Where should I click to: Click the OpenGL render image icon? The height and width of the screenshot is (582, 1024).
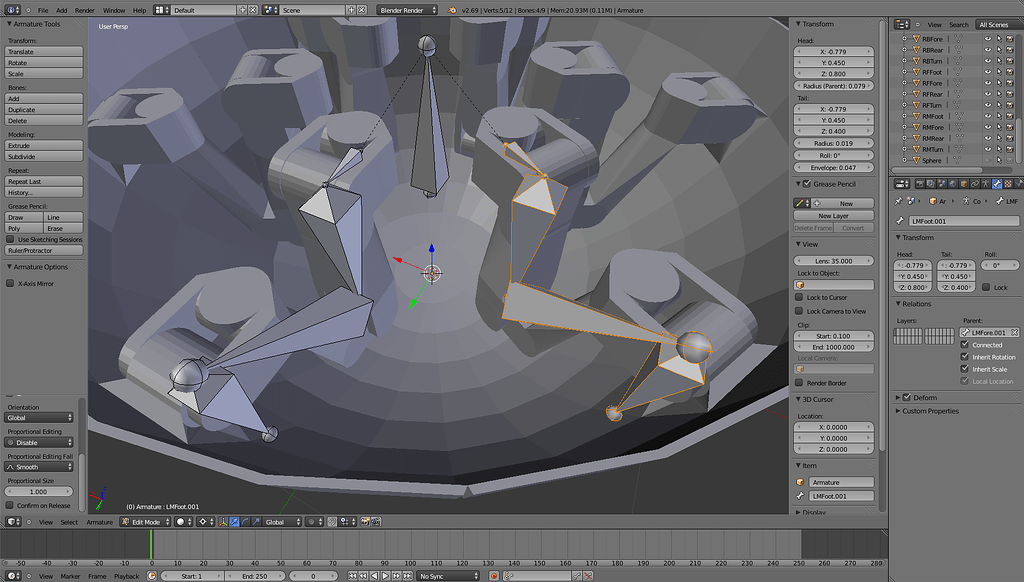click(366, 522)
